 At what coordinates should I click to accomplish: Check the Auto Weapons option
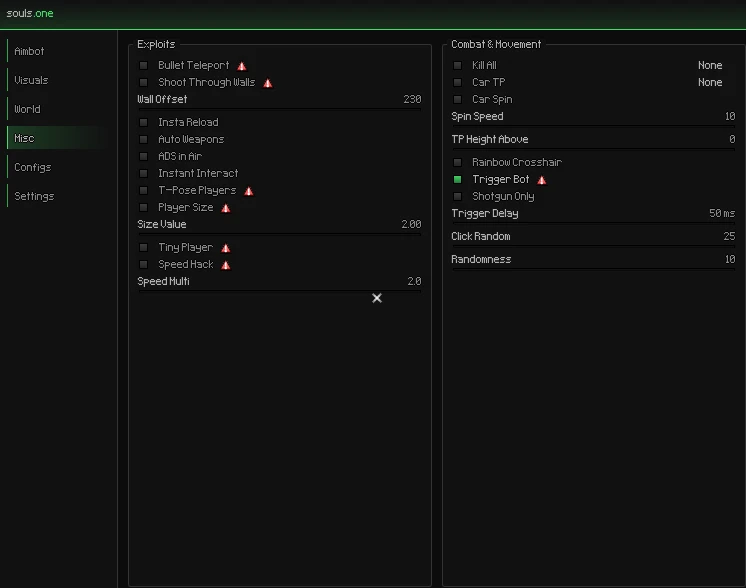tap(143, 140)
